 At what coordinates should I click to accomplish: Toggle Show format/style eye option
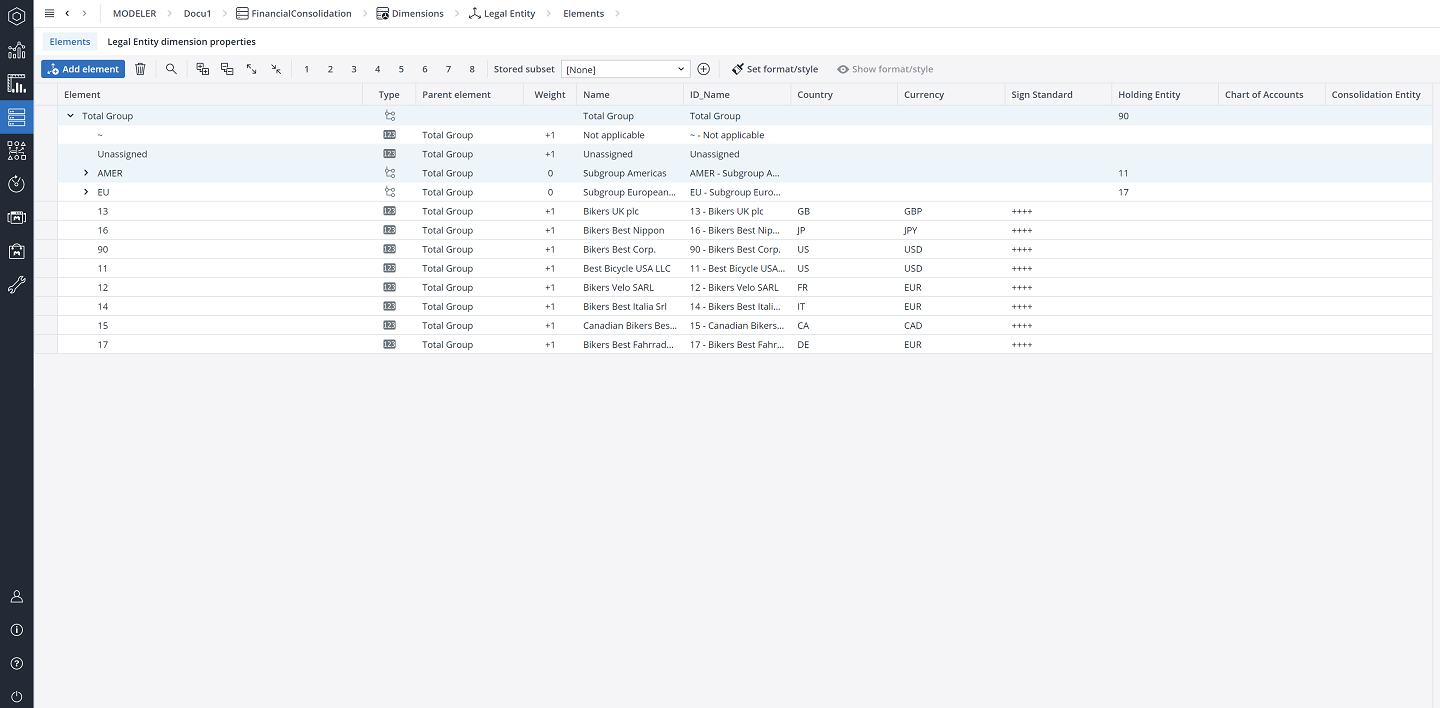pyautogui.click(x=885, y=69)
